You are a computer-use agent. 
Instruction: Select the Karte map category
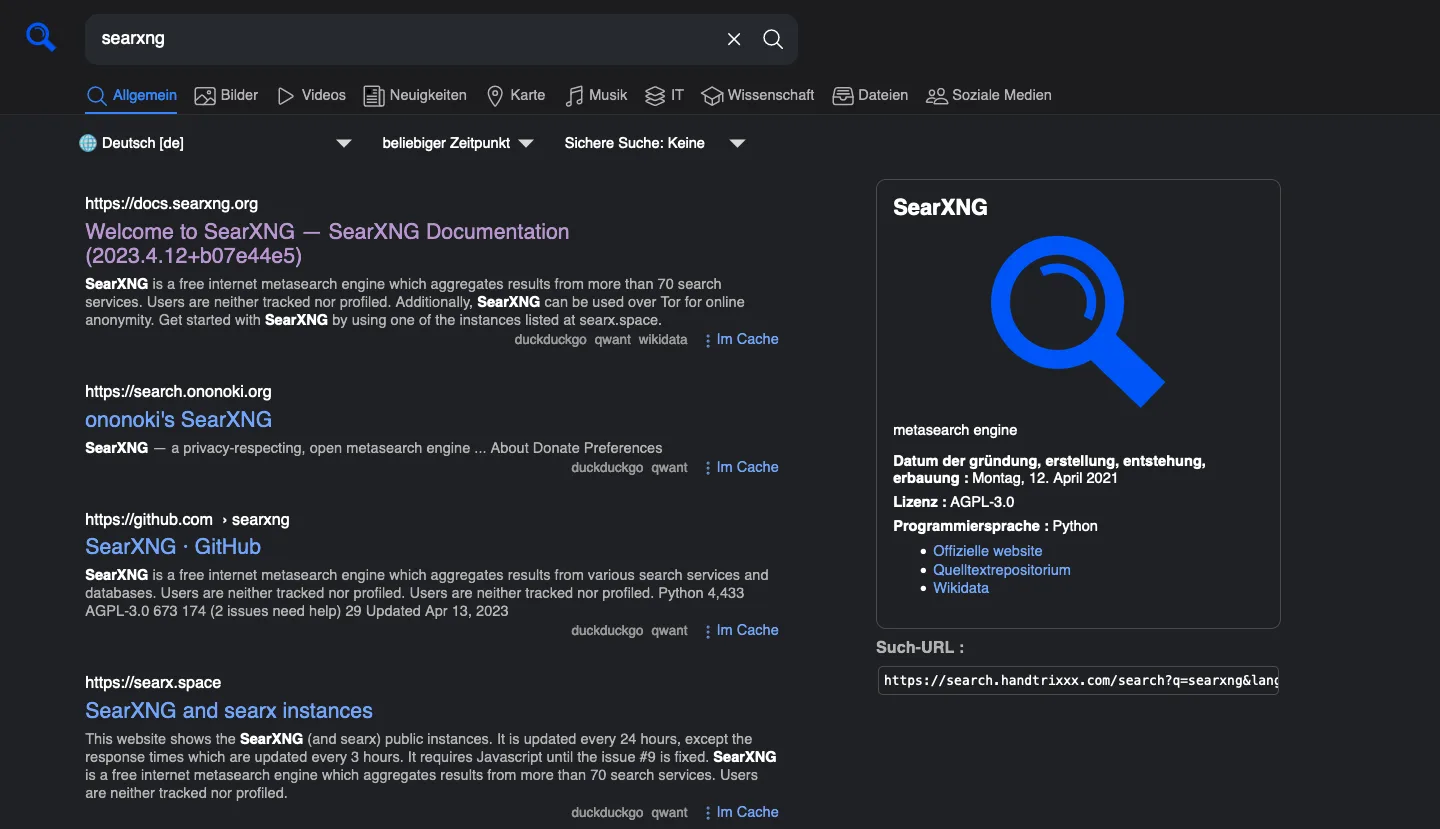[516, 95]
